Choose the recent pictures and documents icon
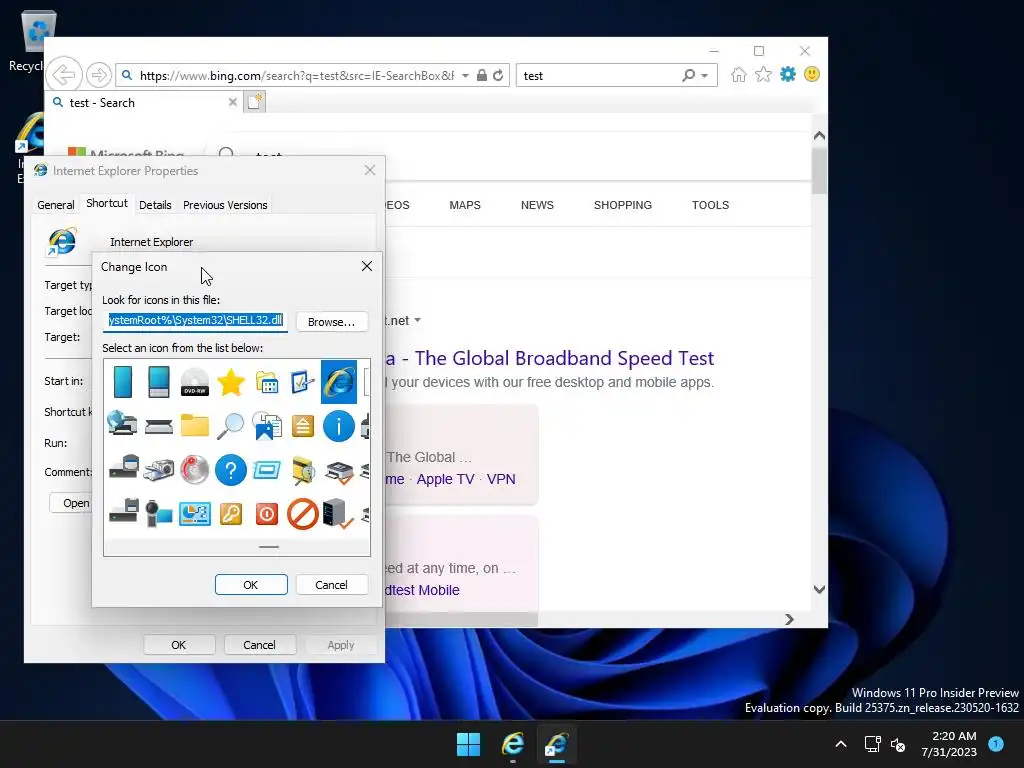Viewport: 1024px width, 768px height. click(267, 426)
